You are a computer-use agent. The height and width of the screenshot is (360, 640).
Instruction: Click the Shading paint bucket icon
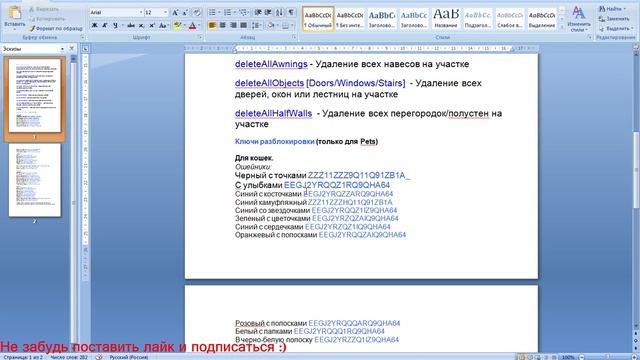pyautogui.click(x=271, y=25)
